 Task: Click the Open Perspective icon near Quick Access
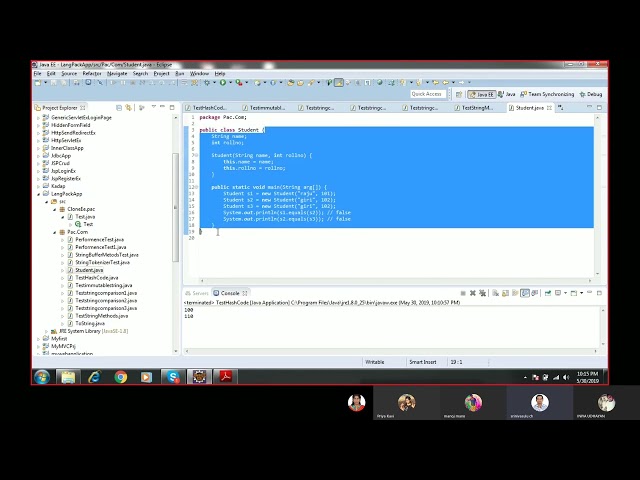[459, 94]
